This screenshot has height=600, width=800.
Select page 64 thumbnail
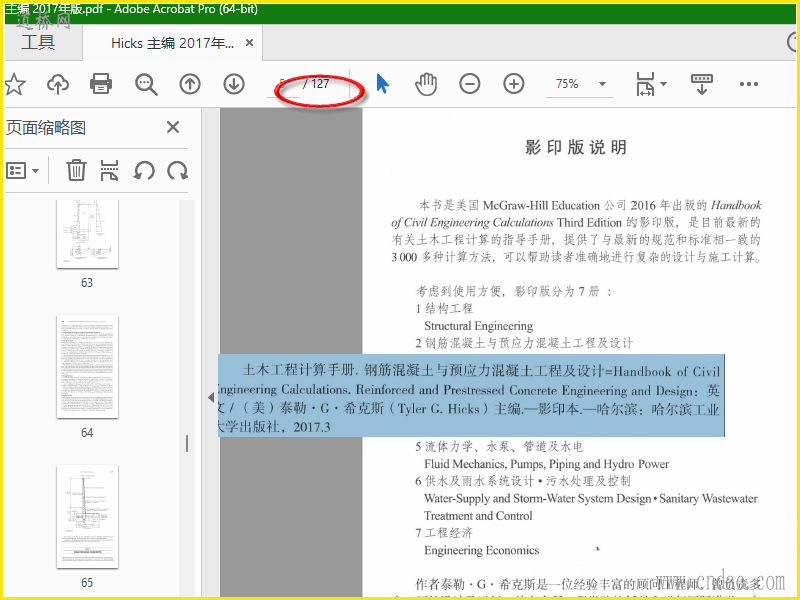click(x=87, y=367)
